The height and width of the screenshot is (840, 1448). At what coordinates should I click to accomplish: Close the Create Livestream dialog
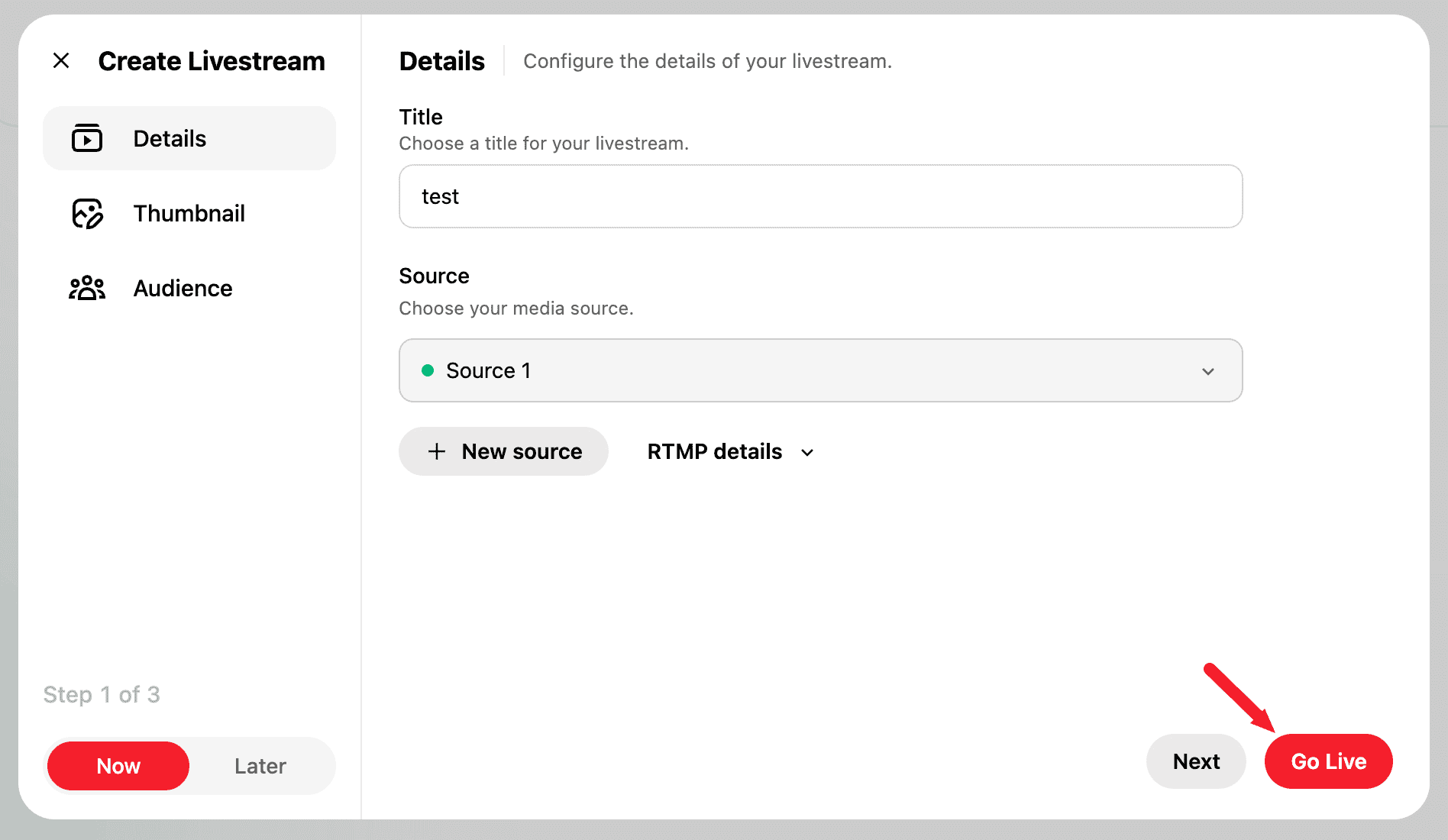pos(61,60)
